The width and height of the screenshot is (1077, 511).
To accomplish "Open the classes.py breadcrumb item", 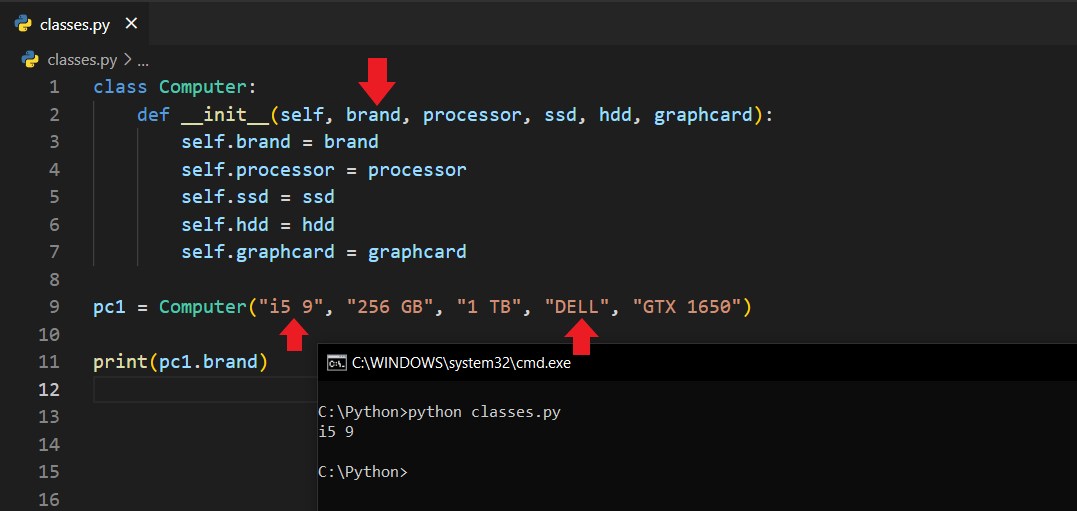I will coord(82,59).
